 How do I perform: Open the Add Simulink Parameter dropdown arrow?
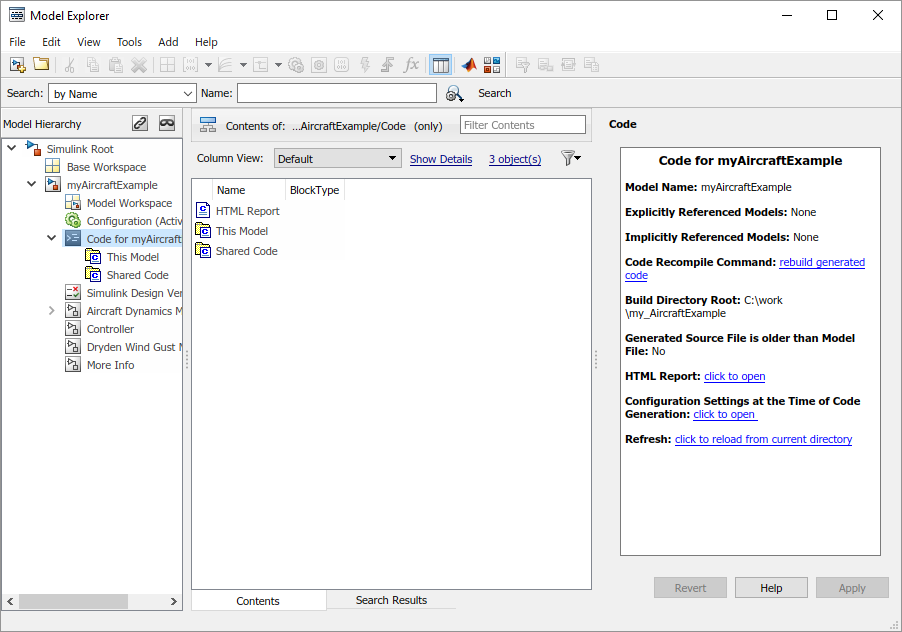point(208,65)
